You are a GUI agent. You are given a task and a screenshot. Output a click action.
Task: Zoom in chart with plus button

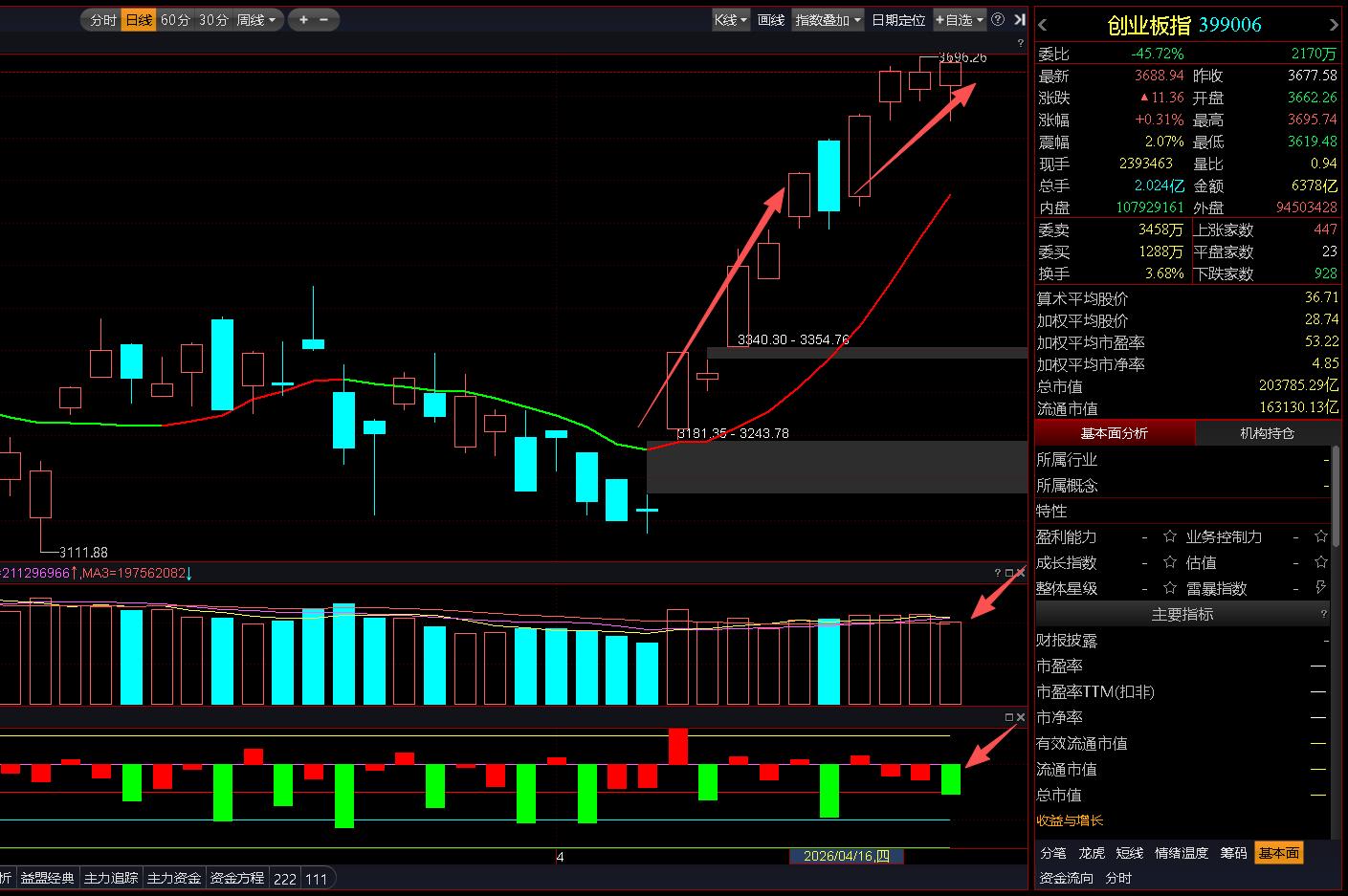point(304,20)
